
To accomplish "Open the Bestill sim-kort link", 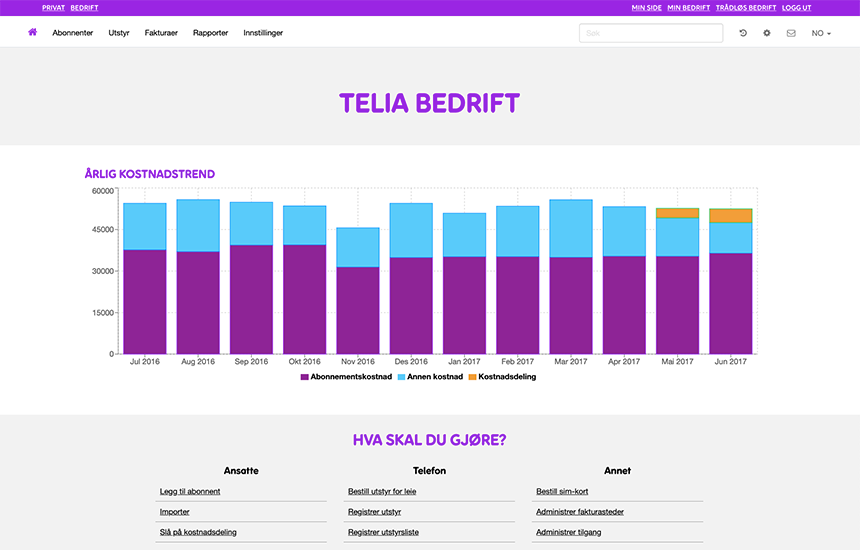I will (x=562, y=491).
